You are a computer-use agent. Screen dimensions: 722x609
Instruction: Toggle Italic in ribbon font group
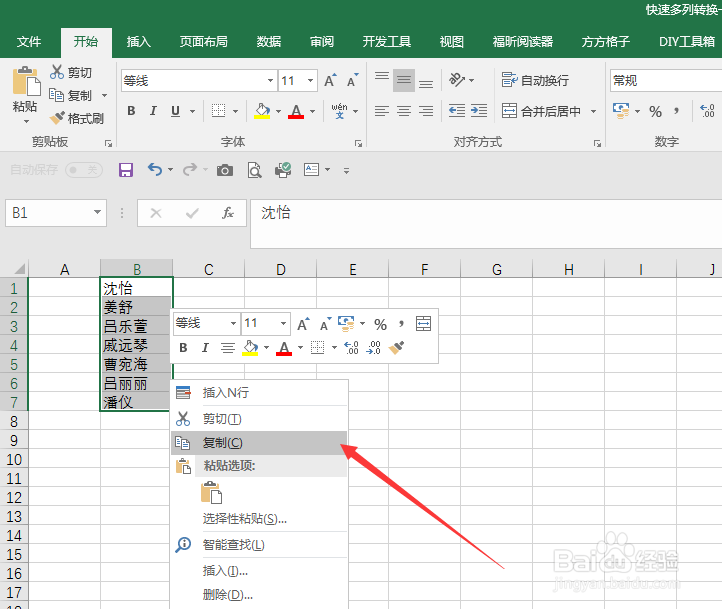(153, 111)
